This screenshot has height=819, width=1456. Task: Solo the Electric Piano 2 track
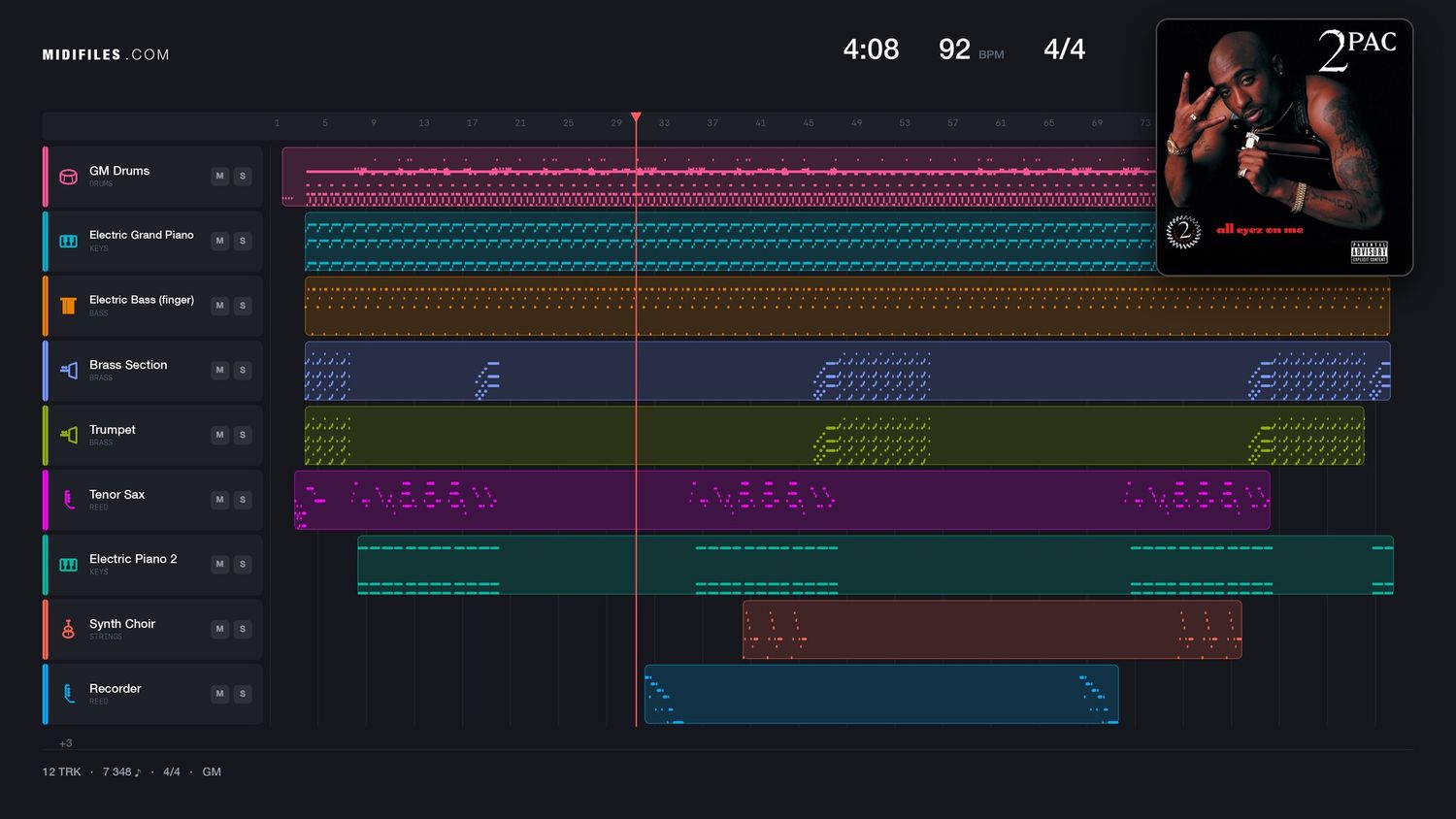pyautogui.click(x=243, y=564)
